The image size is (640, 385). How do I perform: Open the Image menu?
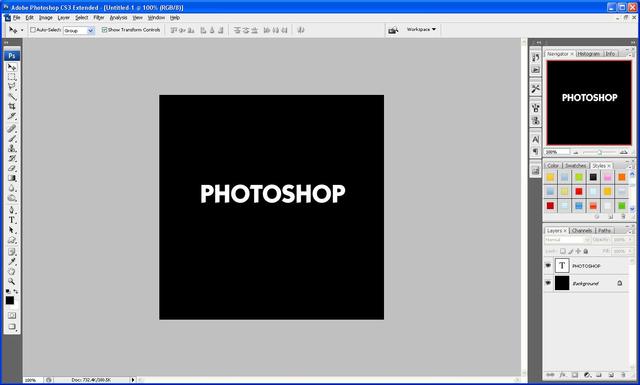[x=46, y=18]
